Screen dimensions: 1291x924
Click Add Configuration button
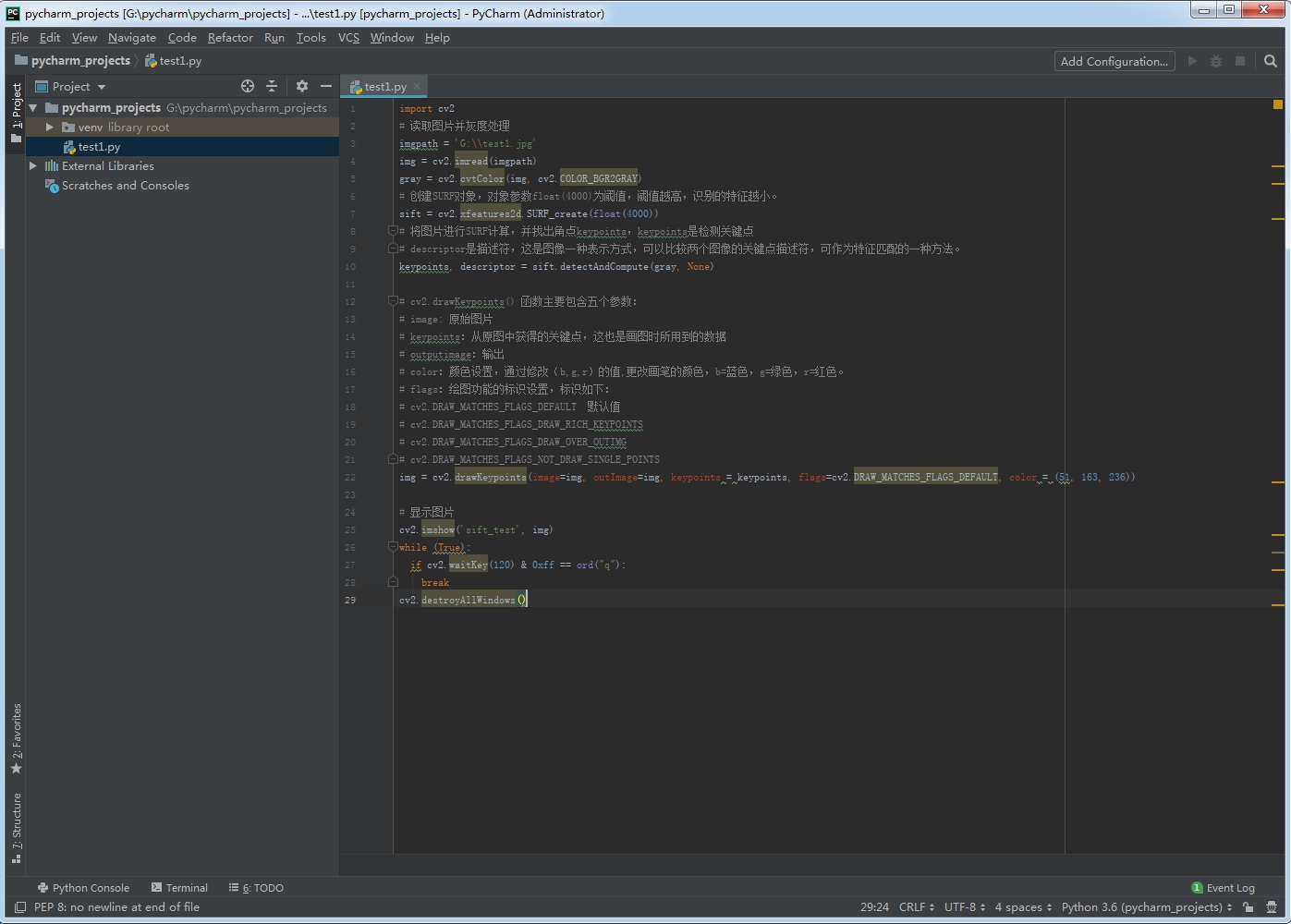(x=1114, y=61)
